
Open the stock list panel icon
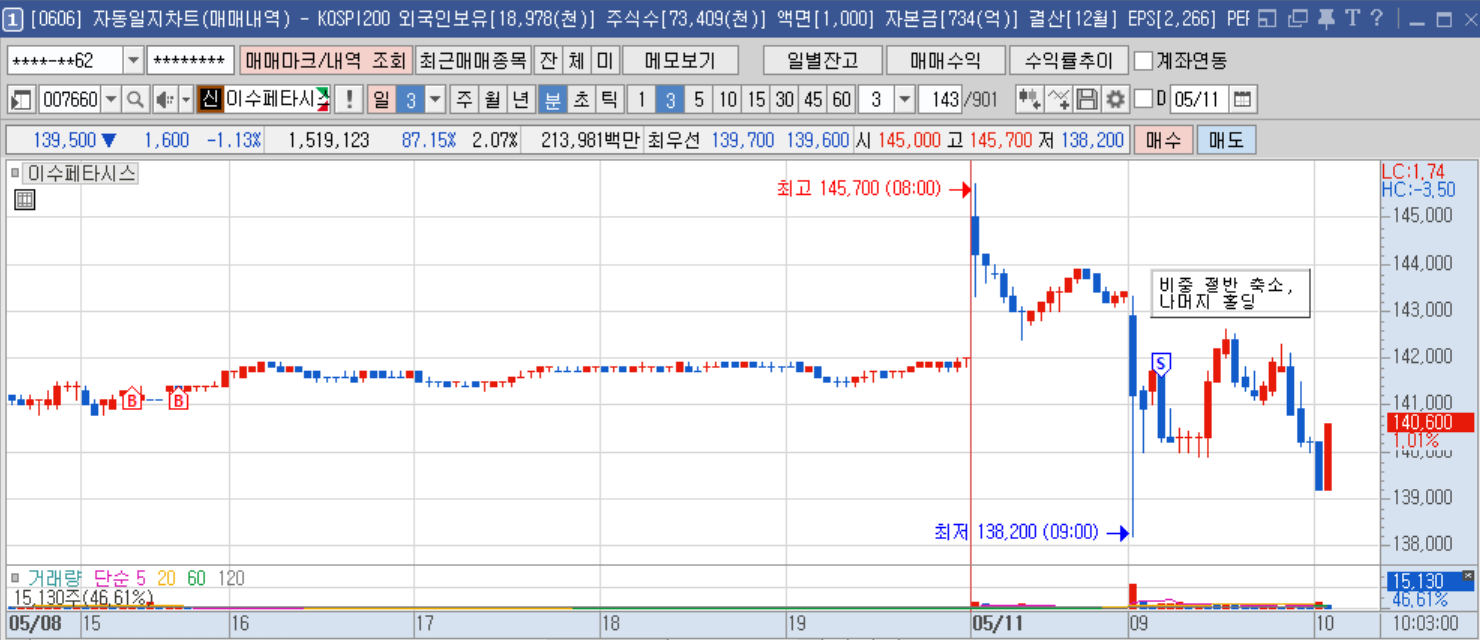[x=20, y=99]
